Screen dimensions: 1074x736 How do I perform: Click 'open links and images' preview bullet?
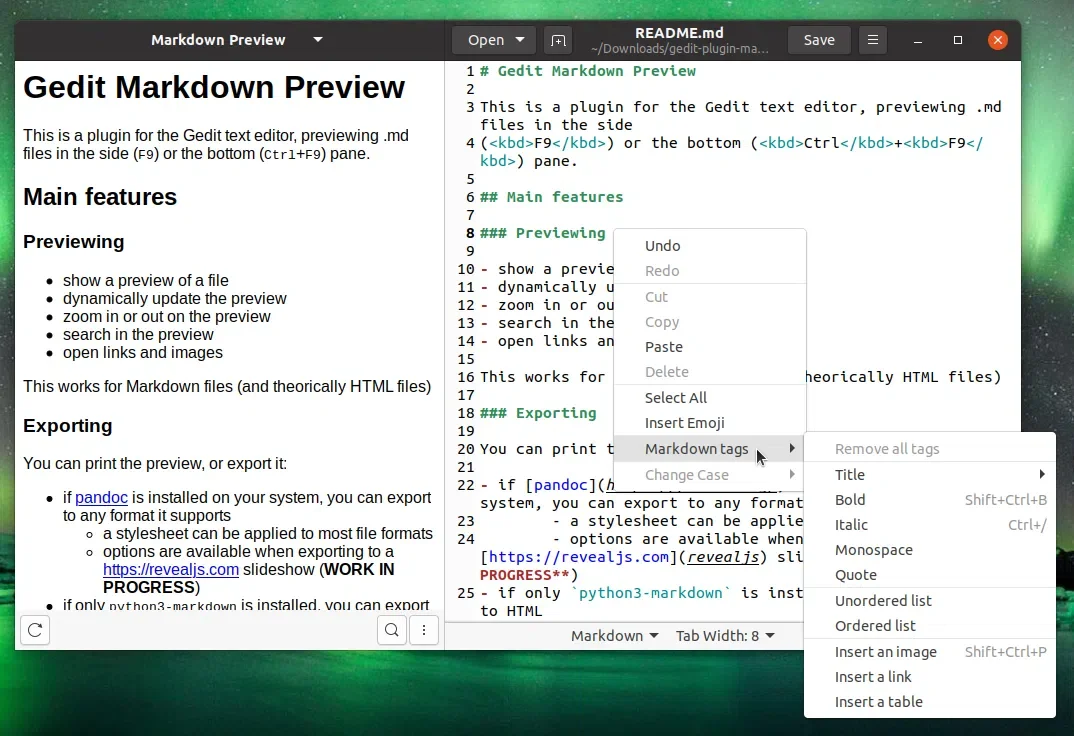(x=142, y=353)
